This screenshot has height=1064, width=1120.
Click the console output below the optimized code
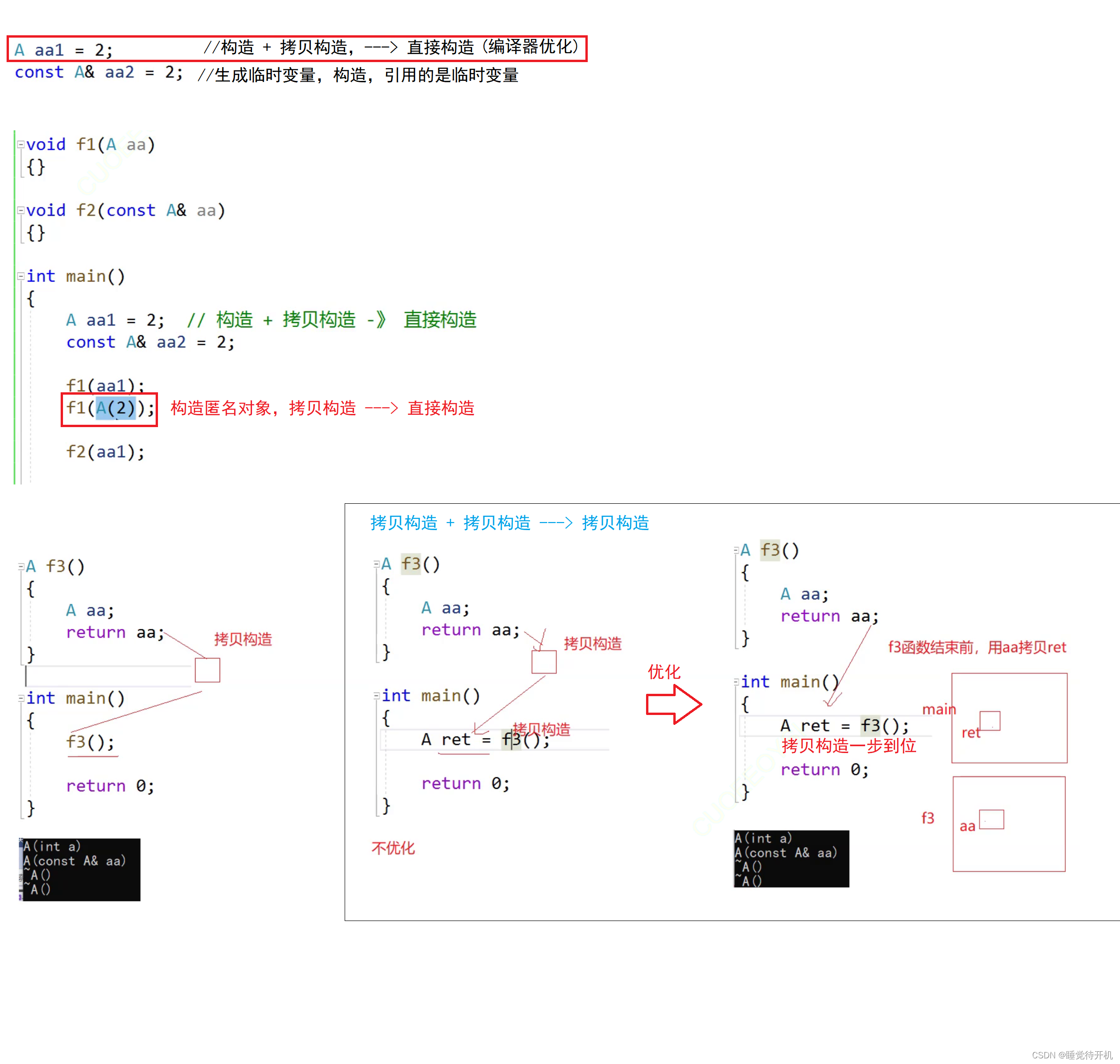point(791,859)
